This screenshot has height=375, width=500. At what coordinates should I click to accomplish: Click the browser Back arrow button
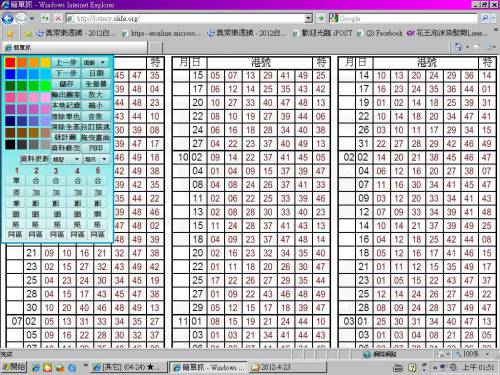pos(8,18)
